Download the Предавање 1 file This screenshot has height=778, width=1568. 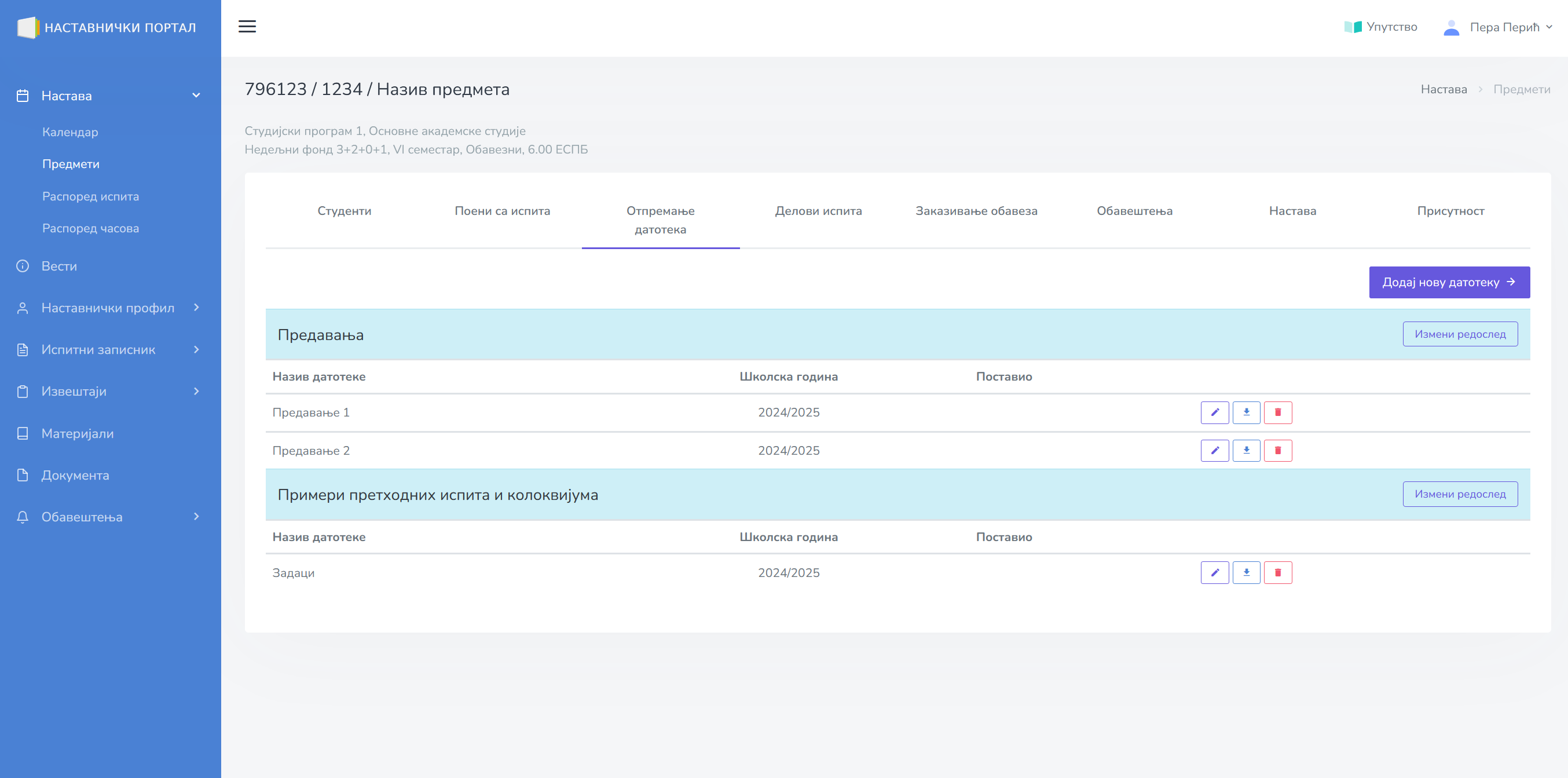(x=1246, y=412)
